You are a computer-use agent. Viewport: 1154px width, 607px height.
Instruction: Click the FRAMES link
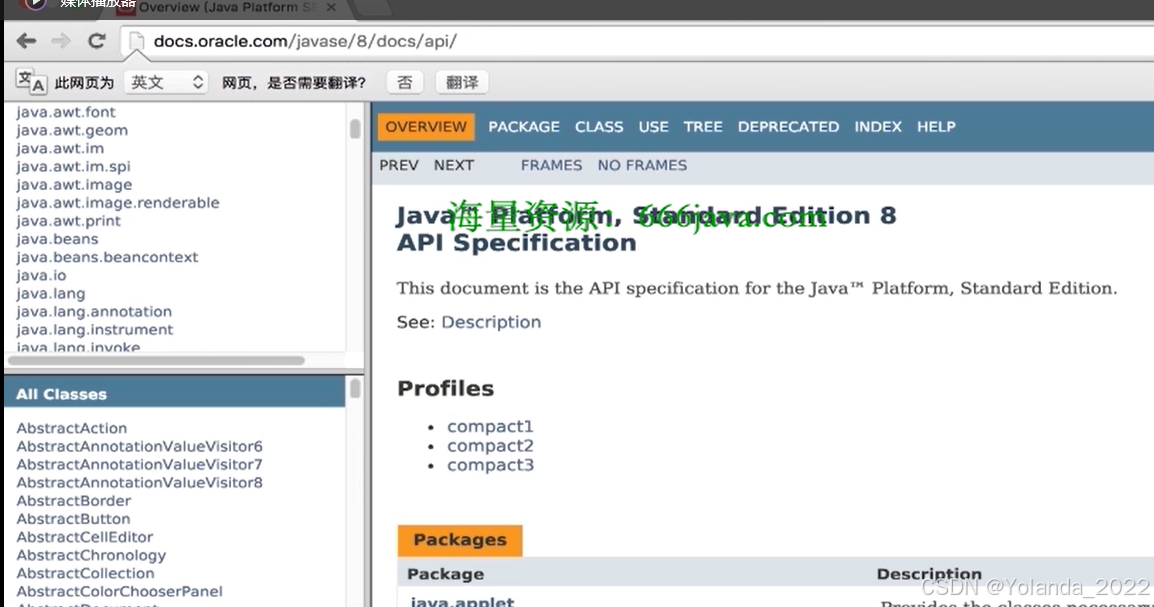coord(551,166)
